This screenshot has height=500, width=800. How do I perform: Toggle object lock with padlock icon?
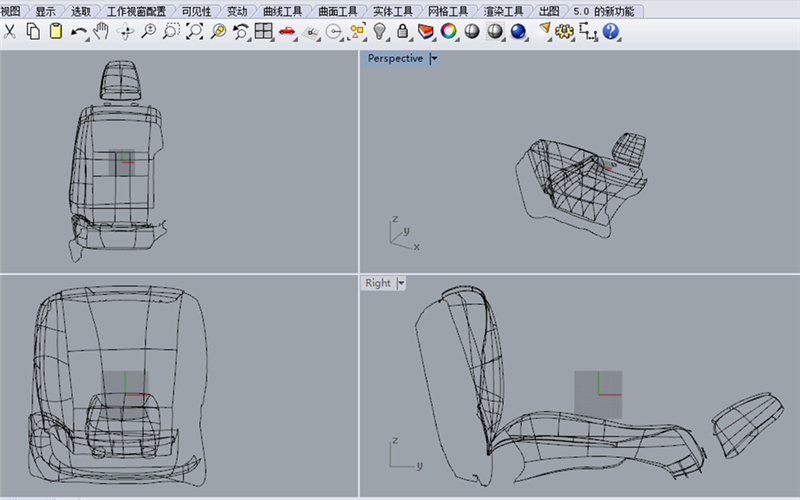click(x=403, y=32)
